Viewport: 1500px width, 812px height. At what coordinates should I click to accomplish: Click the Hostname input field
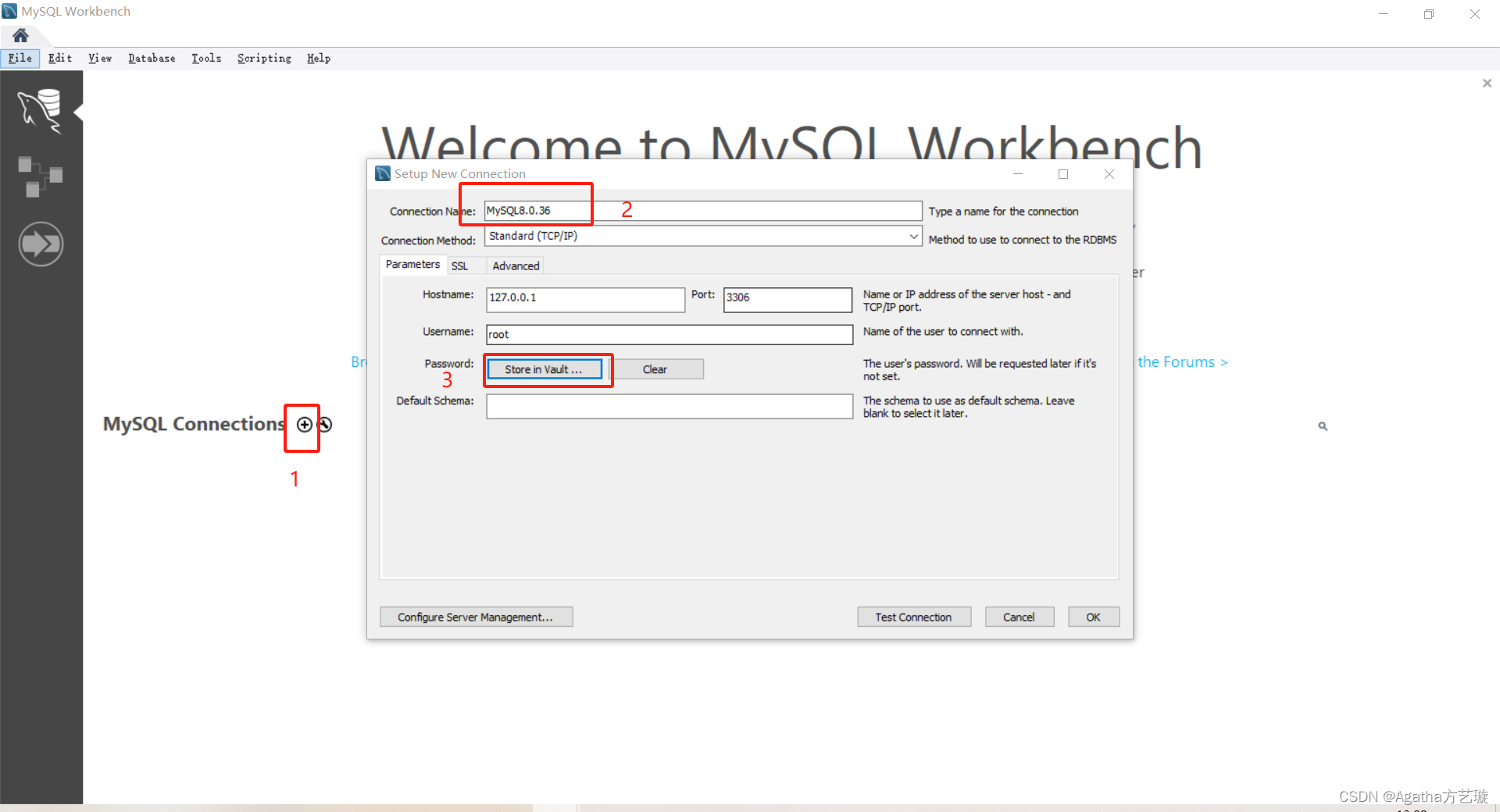[585, 300]
